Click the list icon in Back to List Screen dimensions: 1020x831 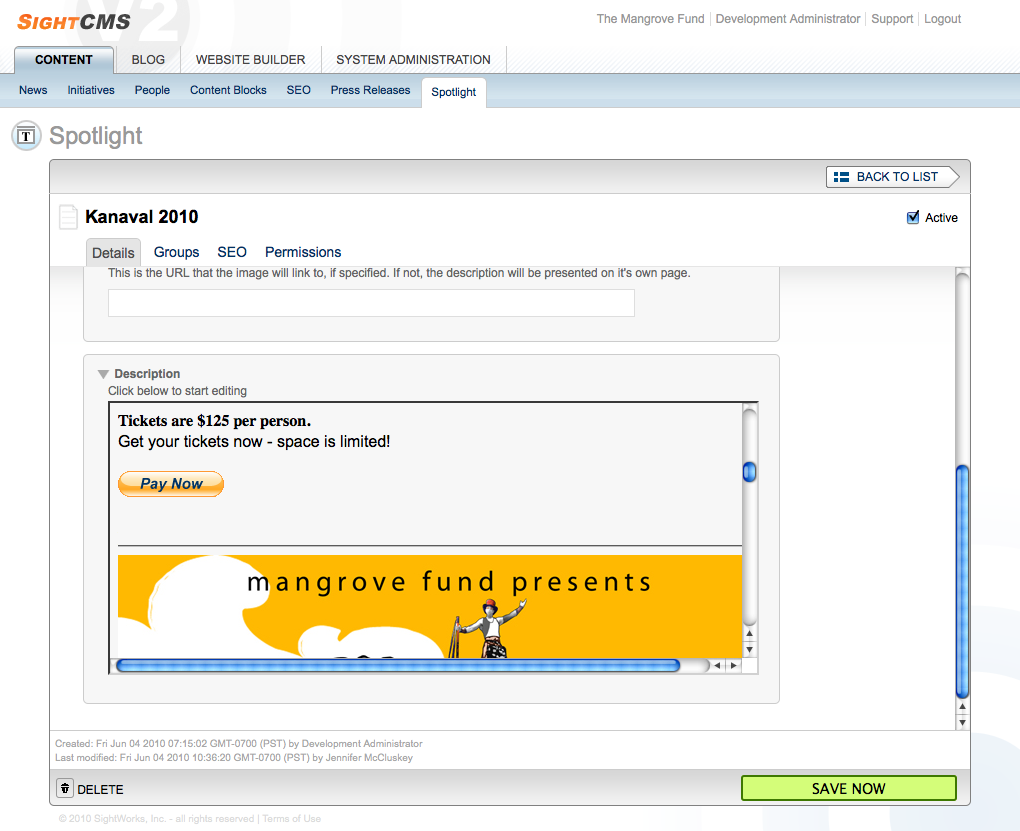841,177
